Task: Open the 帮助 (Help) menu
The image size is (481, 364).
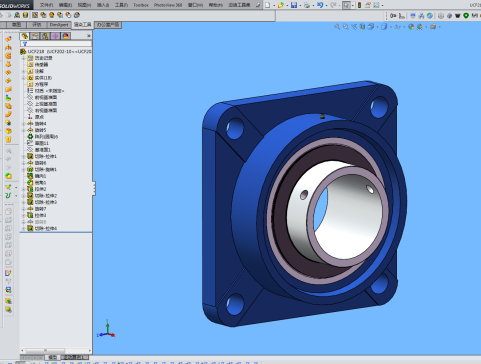Action: coord(216,5)
